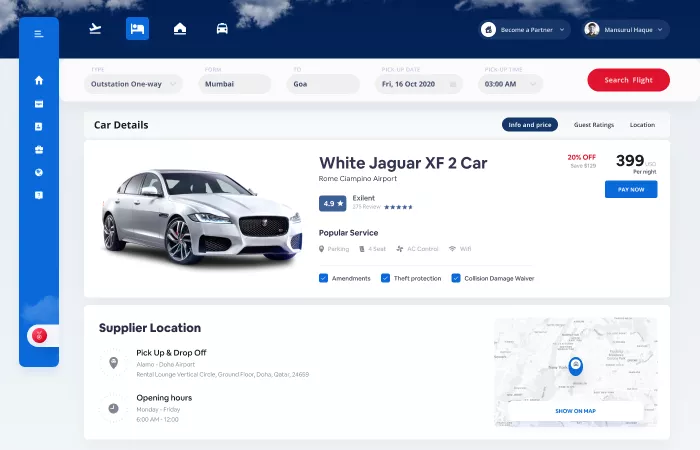700x450 pixels.
Task: Open the Fri, 16 Oct 2020 date picker
Action: [x=419, y=84]
